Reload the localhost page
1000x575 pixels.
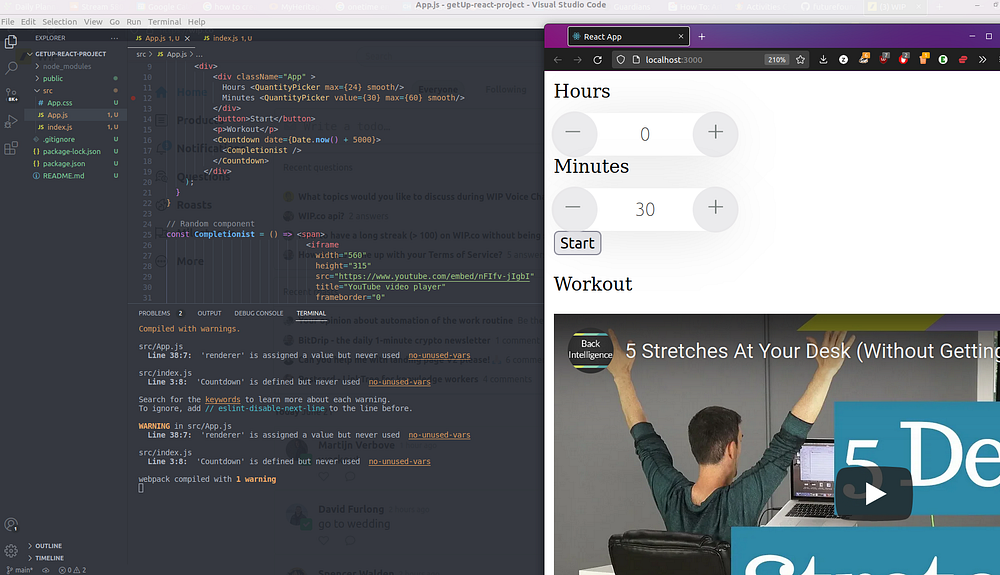click(x=598, y=60)
